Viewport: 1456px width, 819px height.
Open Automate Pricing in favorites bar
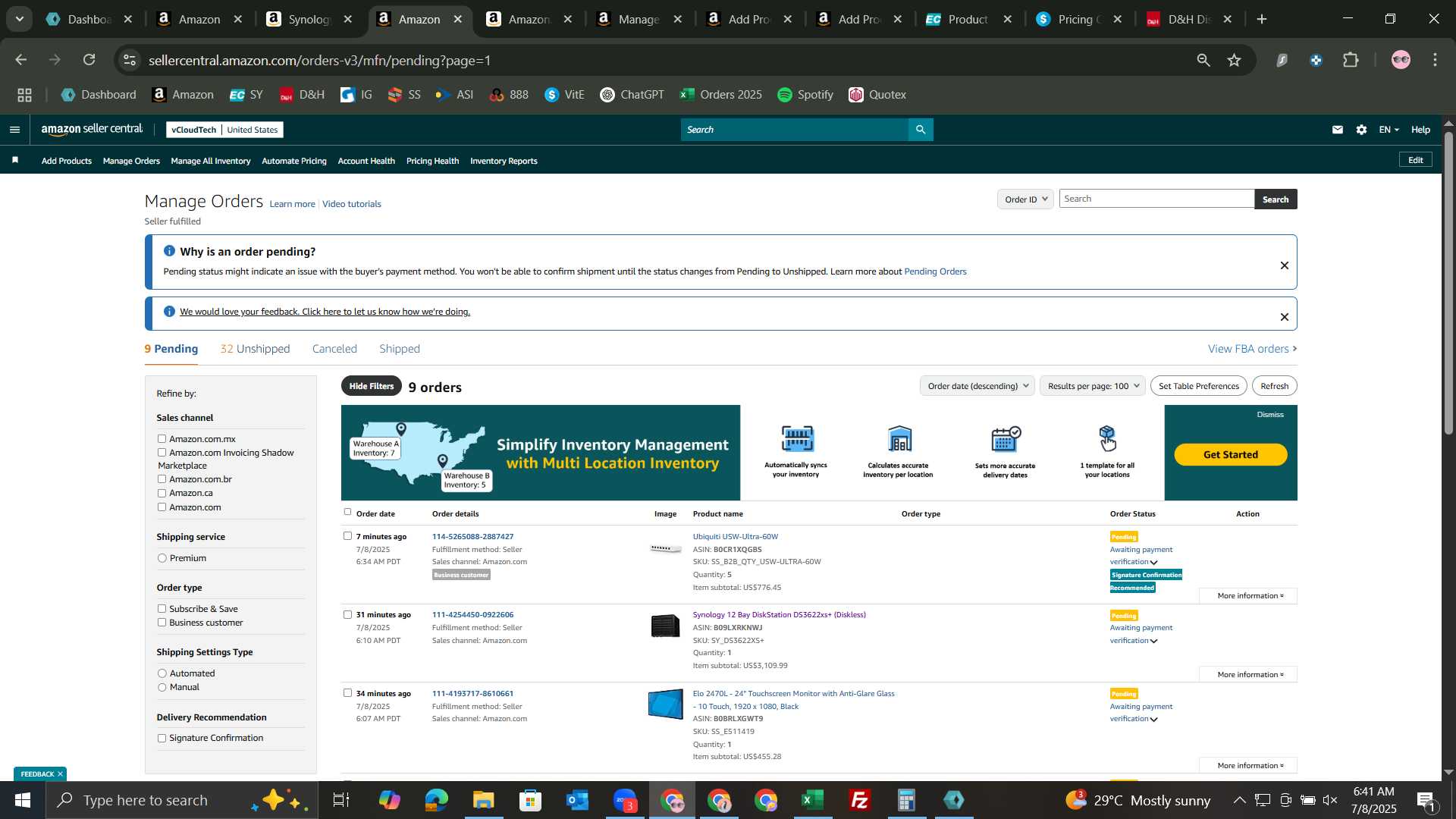[x=294, y=161]
